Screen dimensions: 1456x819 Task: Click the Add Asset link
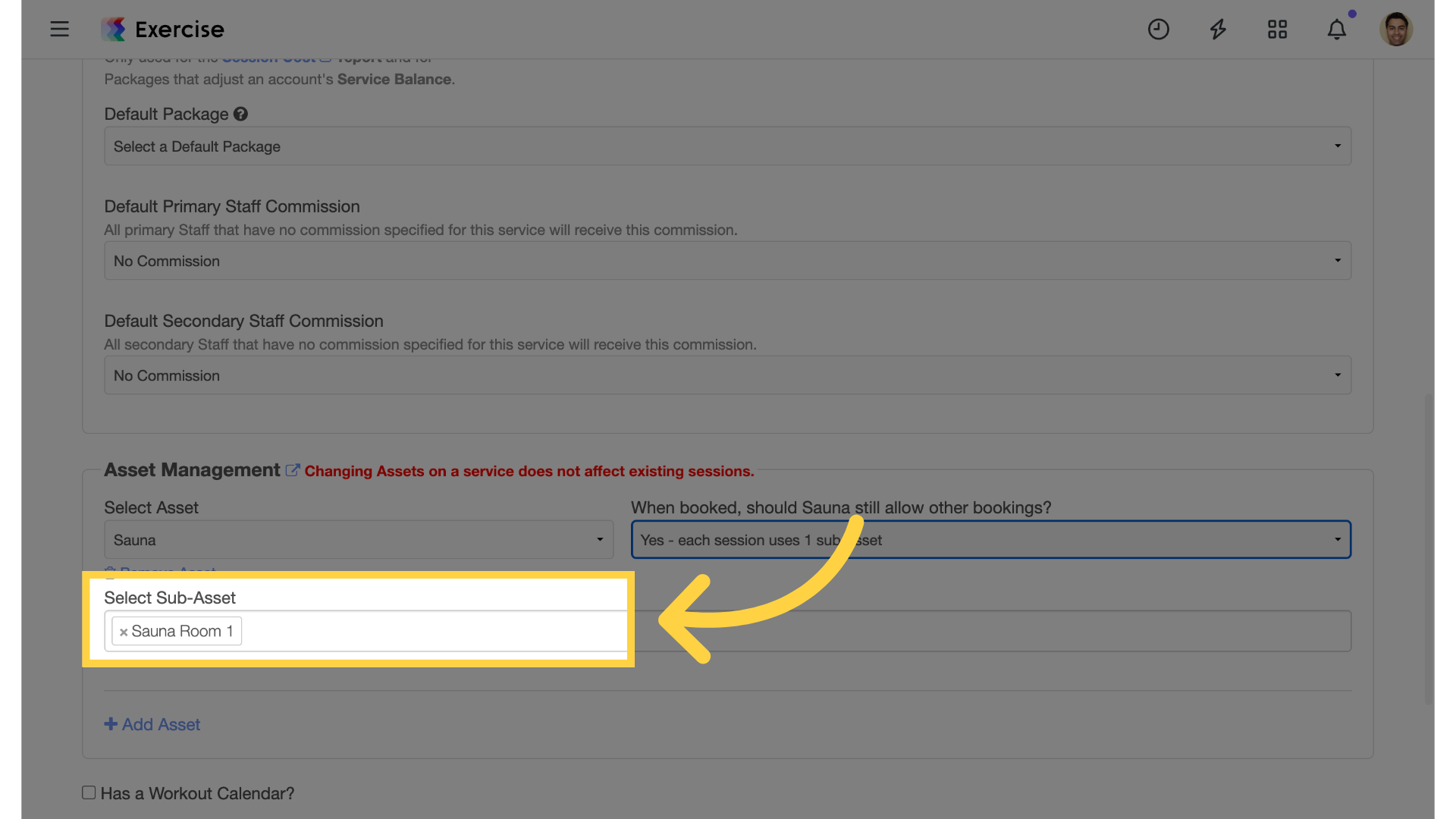click(152, 724)
